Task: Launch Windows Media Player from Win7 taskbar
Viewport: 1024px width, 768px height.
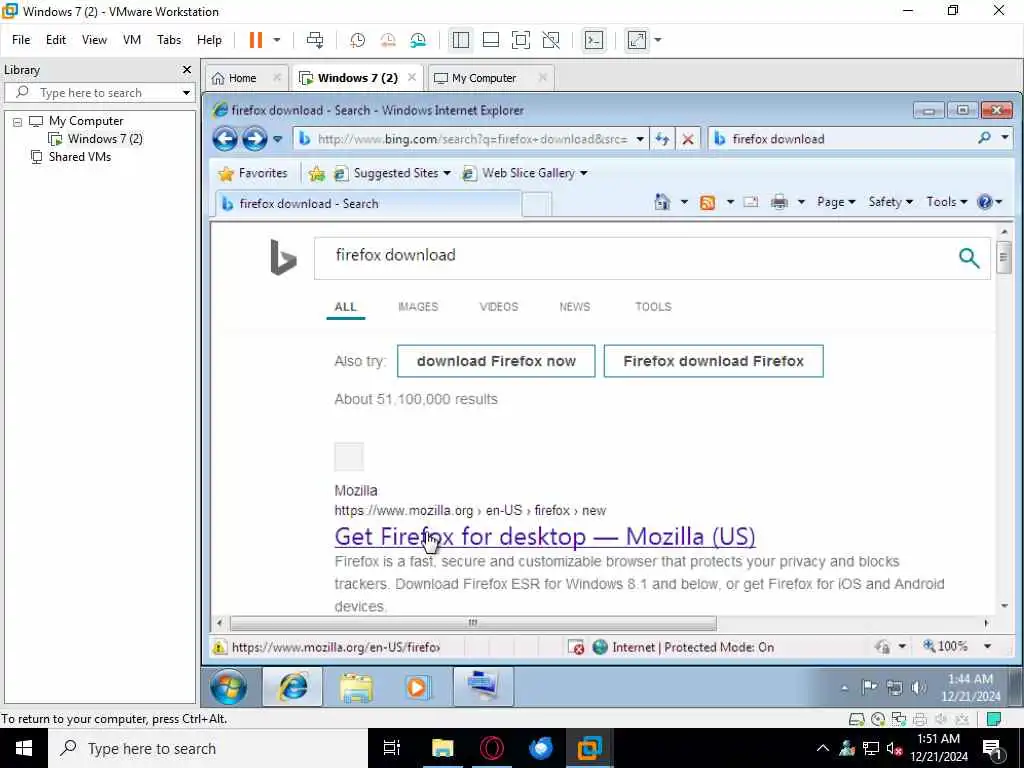Action: (x=417, y=686)
